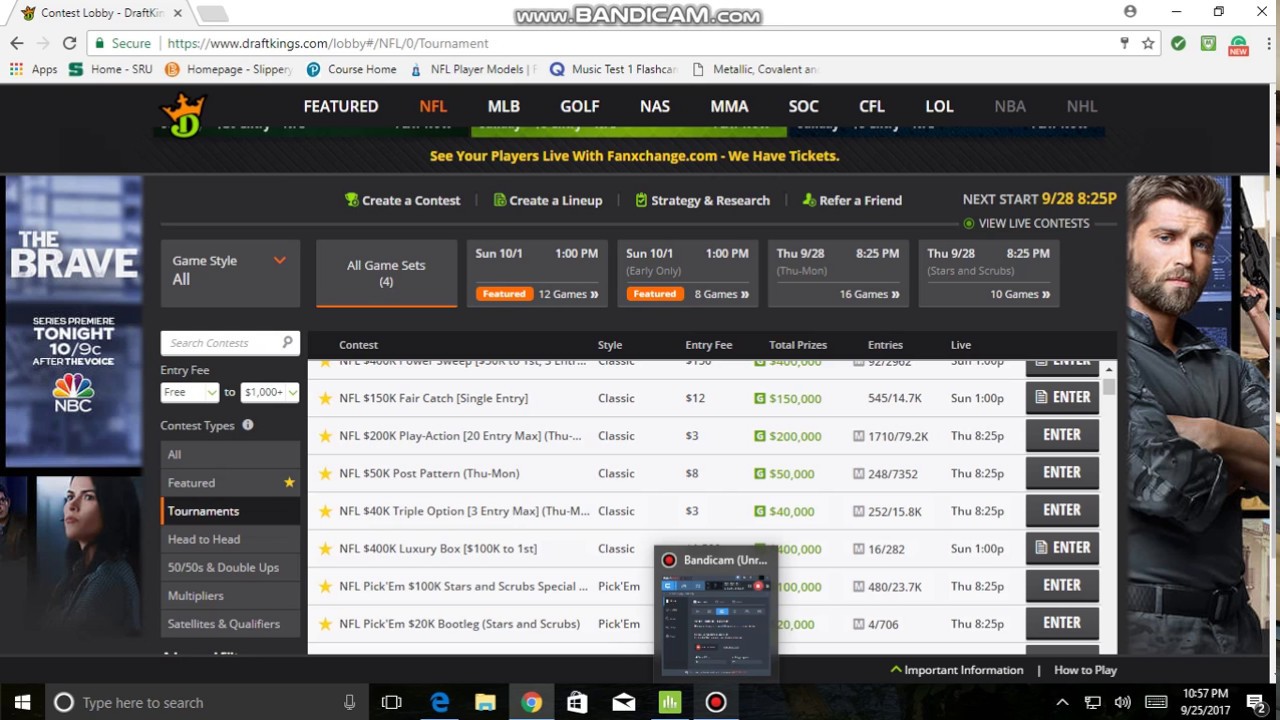Image resolution: width=1280 pixels, height=720 pixels.
Task: Sort by the Entry Fee column header
Action: tap(709, 345)
